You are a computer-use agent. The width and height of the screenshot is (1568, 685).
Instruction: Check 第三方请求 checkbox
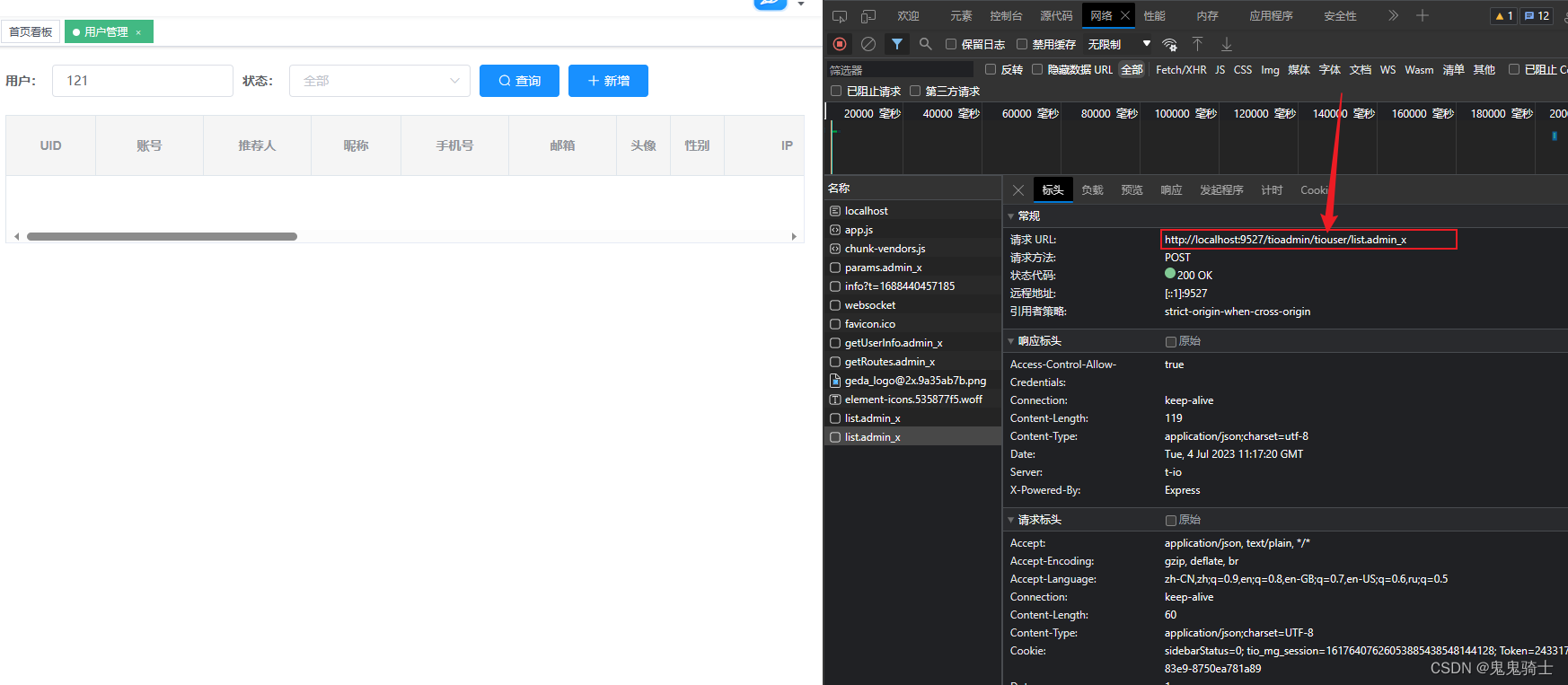[x=915, y=91]
